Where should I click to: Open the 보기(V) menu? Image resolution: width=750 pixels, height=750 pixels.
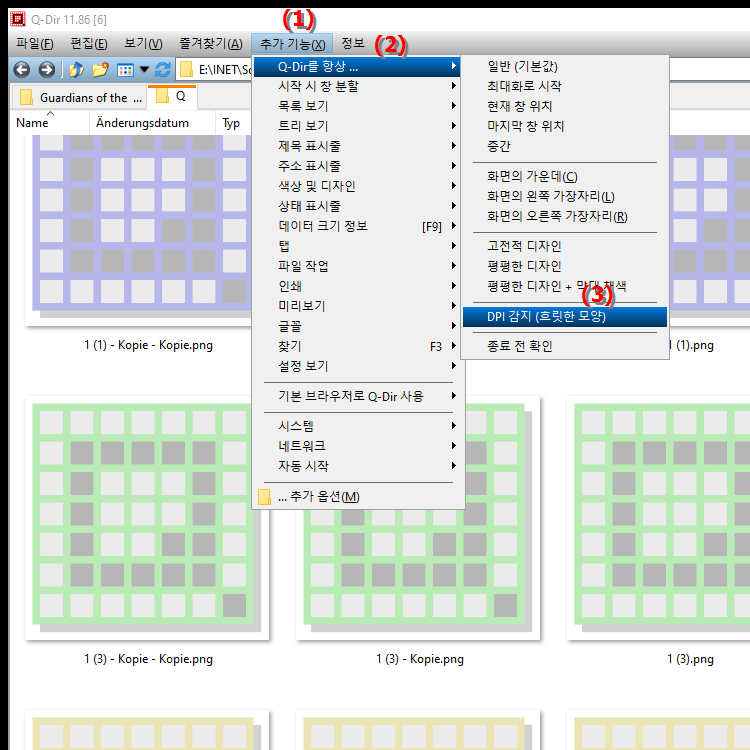click(x=143, y=44)
